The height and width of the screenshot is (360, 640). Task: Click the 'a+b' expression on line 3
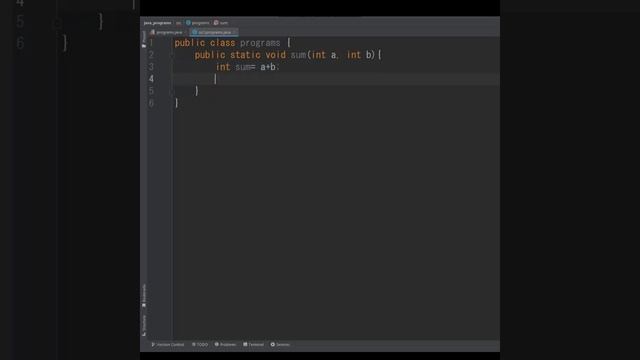268,67
